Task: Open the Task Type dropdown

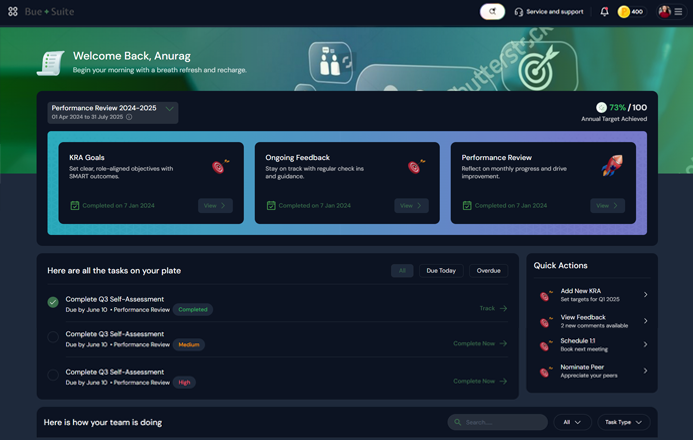Action: tap(624, 422)
